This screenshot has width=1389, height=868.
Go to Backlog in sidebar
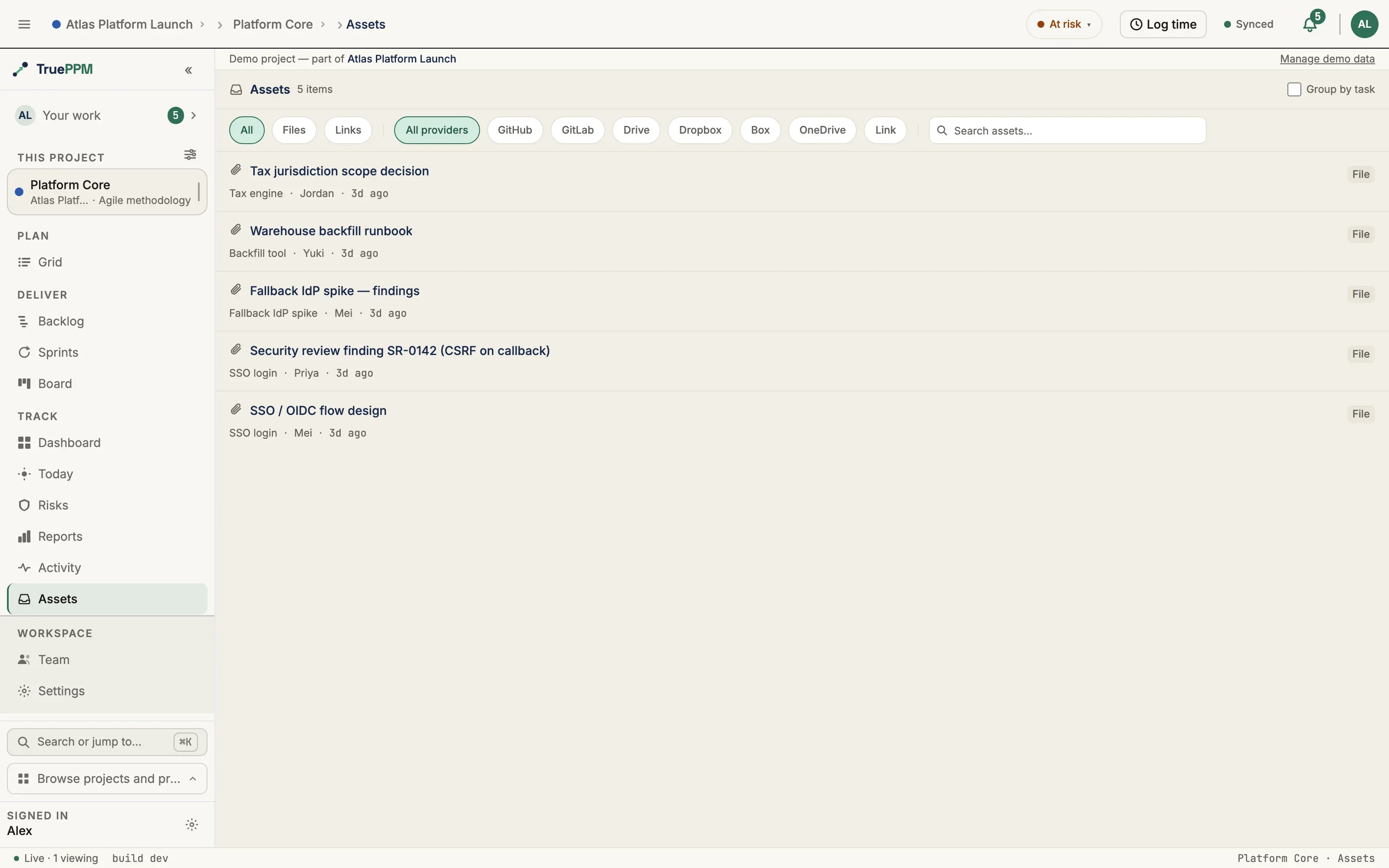tap(107, 321)
